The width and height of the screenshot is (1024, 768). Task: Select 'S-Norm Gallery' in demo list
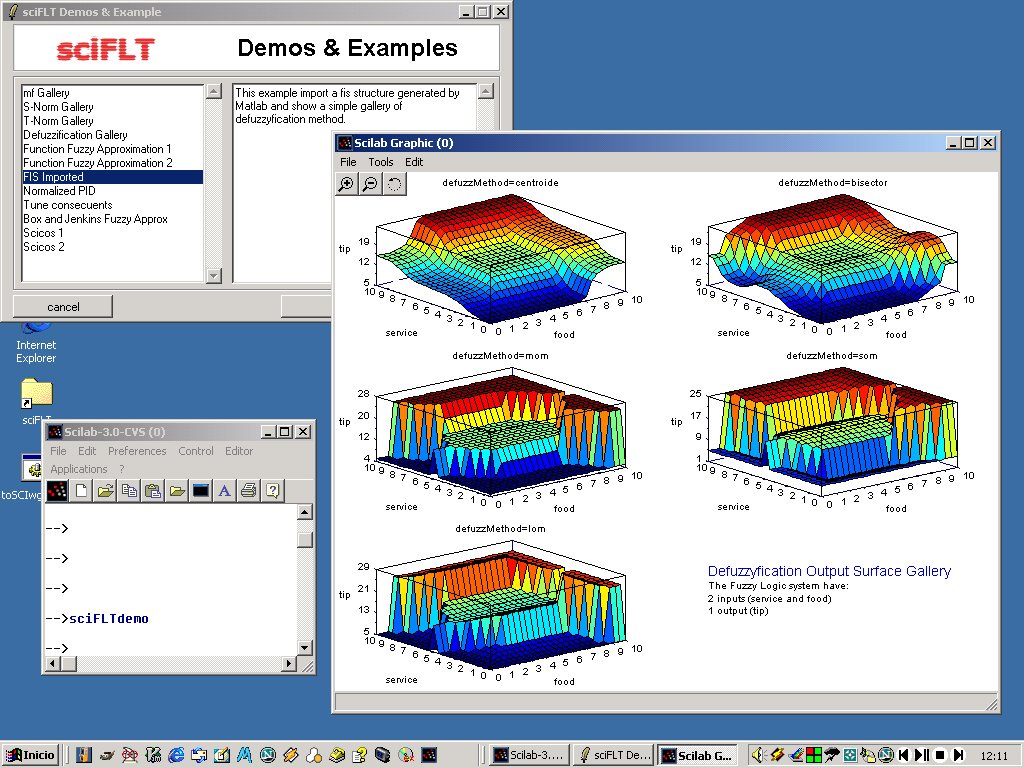112,106
